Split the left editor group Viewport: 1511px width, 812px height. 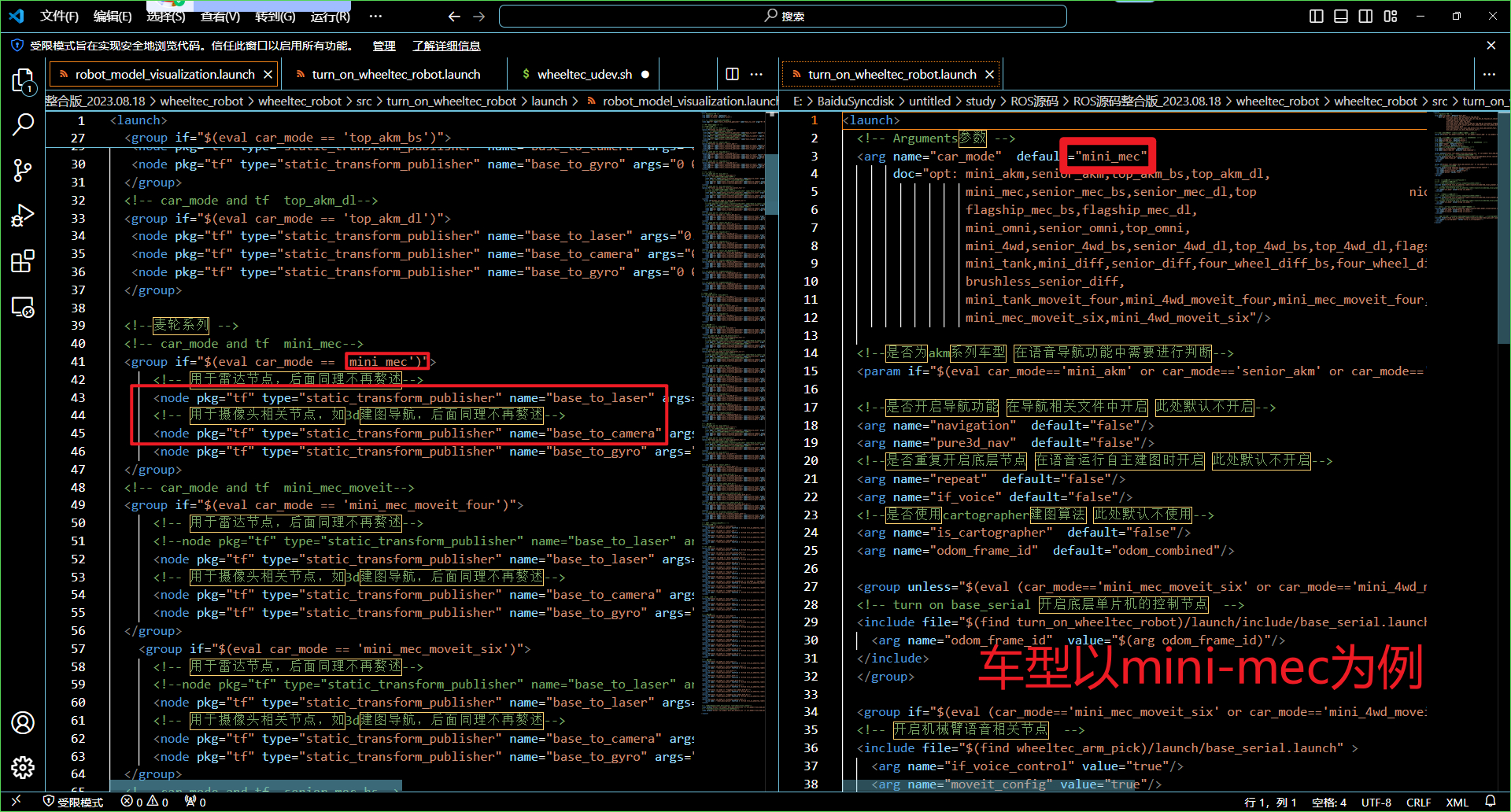click(732, 74)
